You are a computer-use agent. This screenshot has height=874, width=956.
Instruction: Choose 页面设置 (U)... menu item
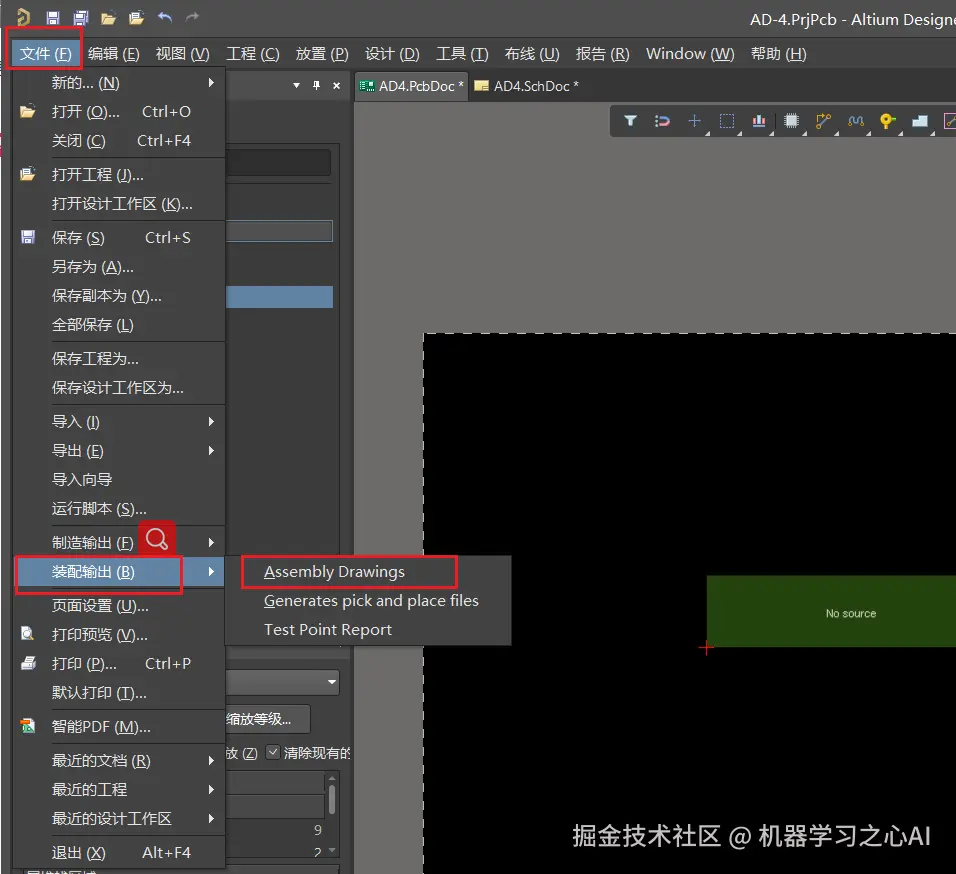click(x=120, y=606)
